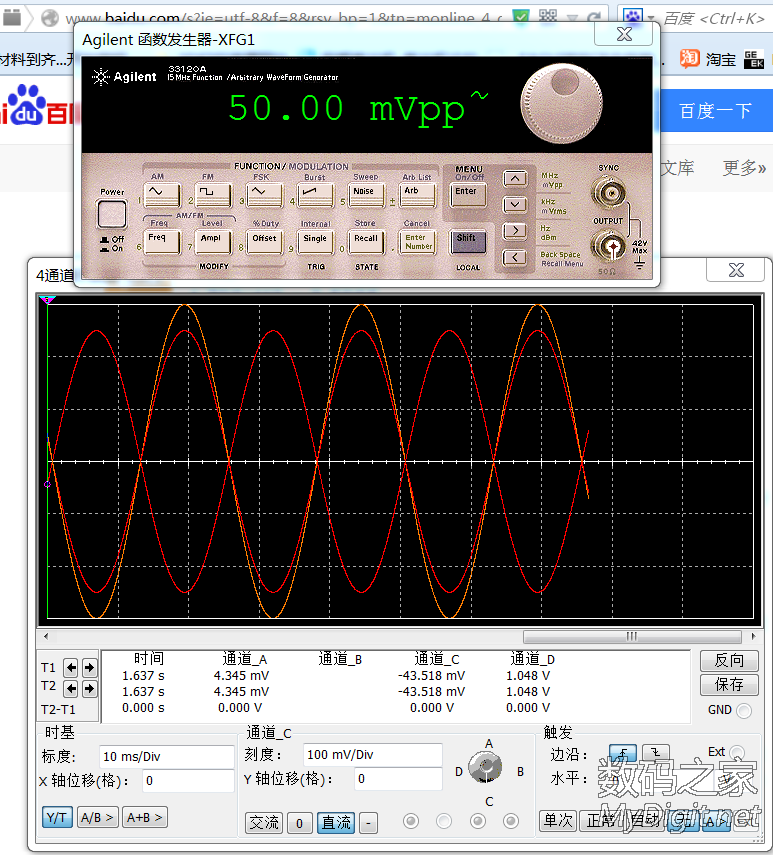Open the 淘宝 bookmark in browser
This screenshot has height=855, width=773.
pyautogui.click(x=708, y=59)
